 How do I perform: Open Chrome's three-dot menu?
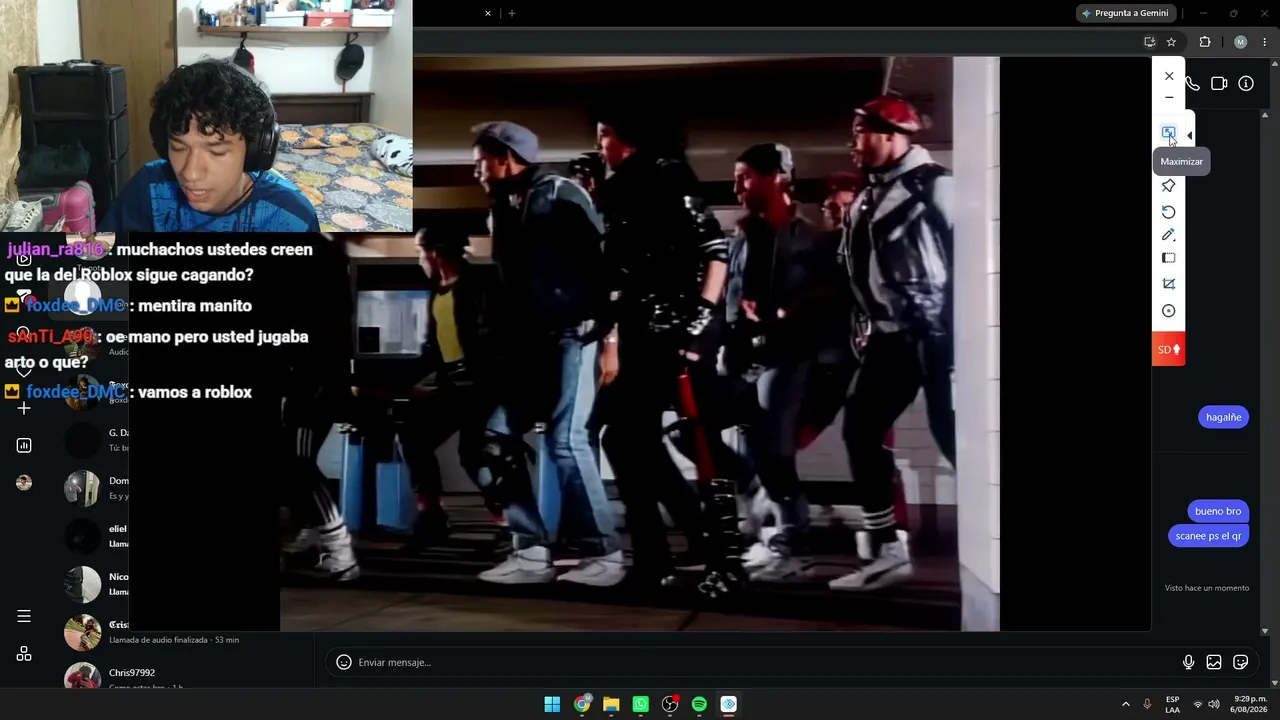1264,42
